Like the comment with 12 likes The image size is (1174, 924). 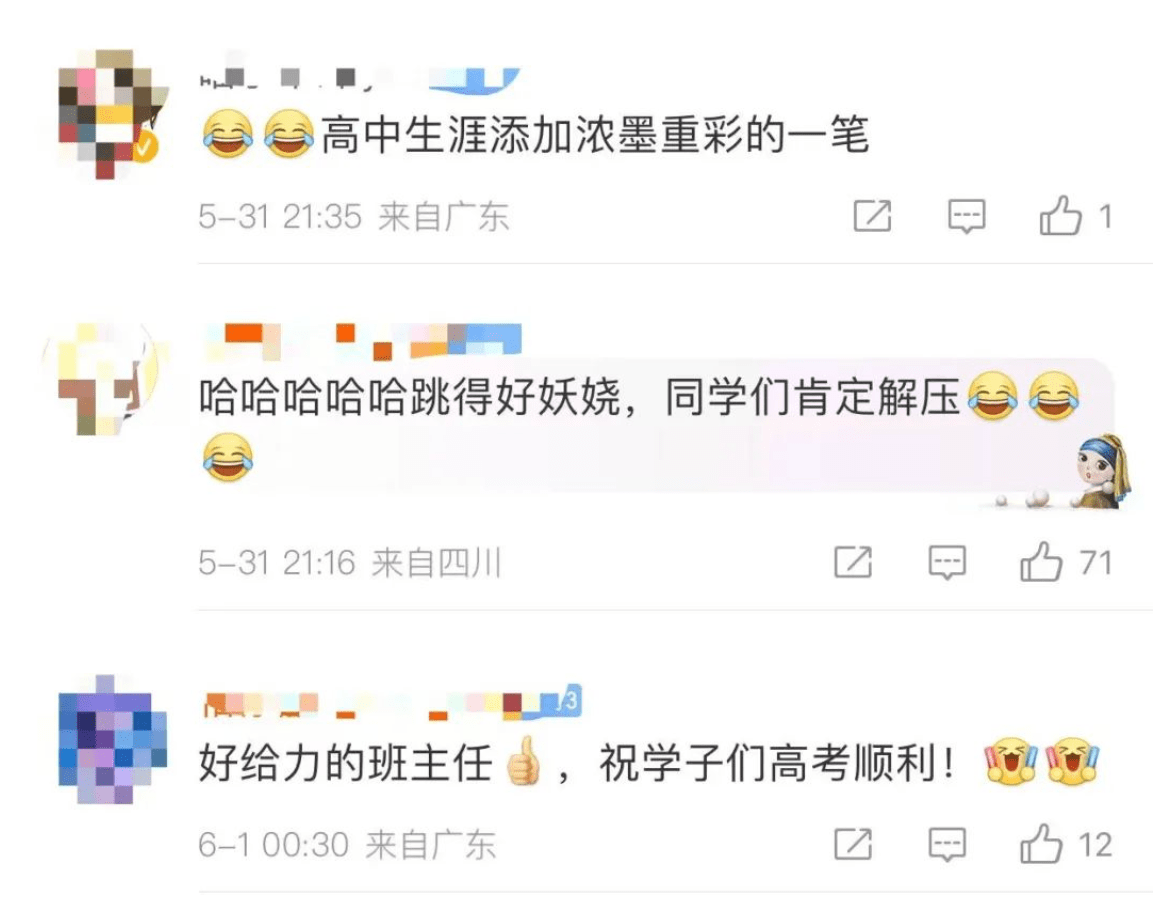[x=1065, y=844]
